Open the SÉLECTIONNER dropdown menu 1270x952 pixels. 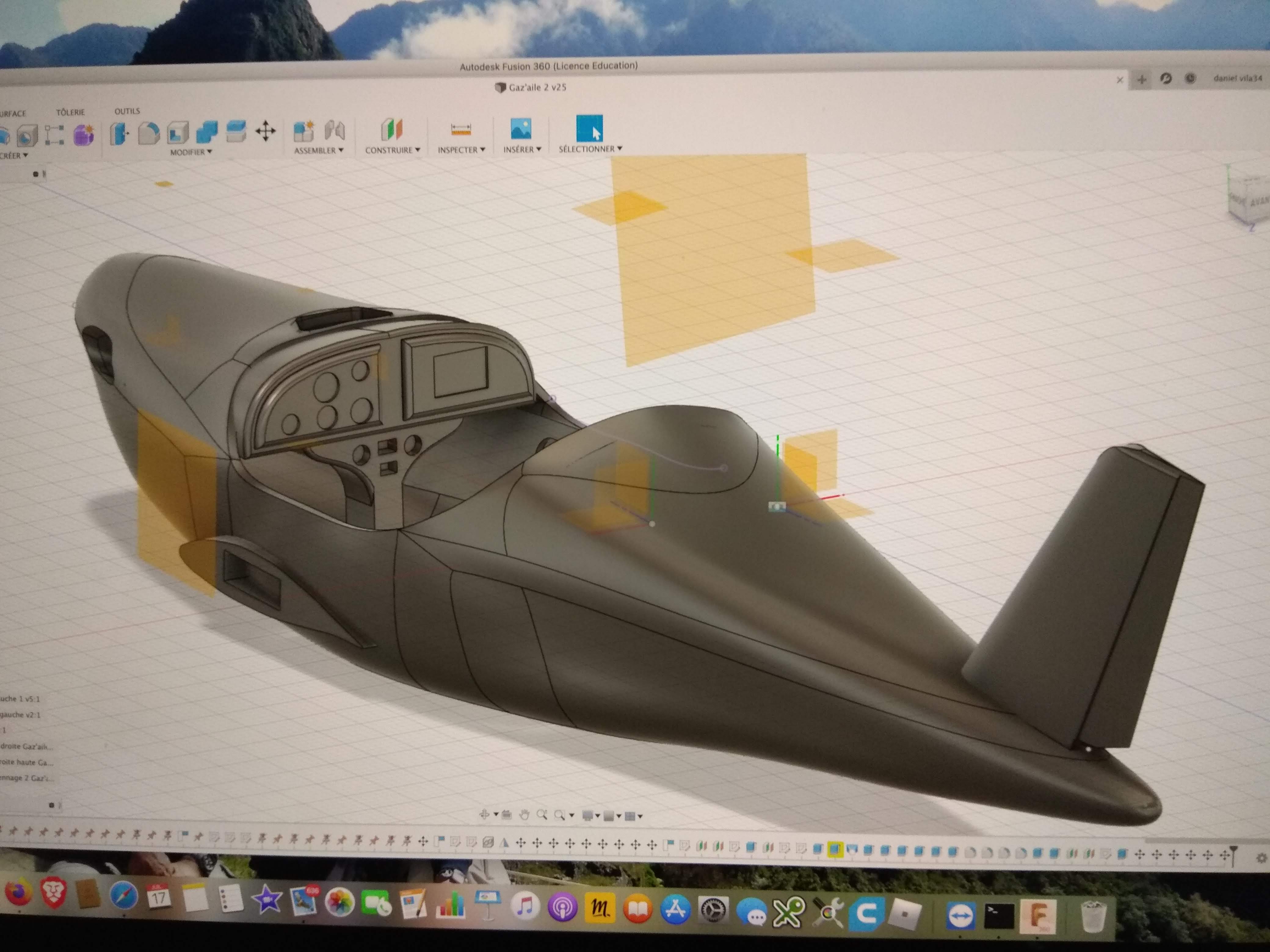tap(590, 149)
